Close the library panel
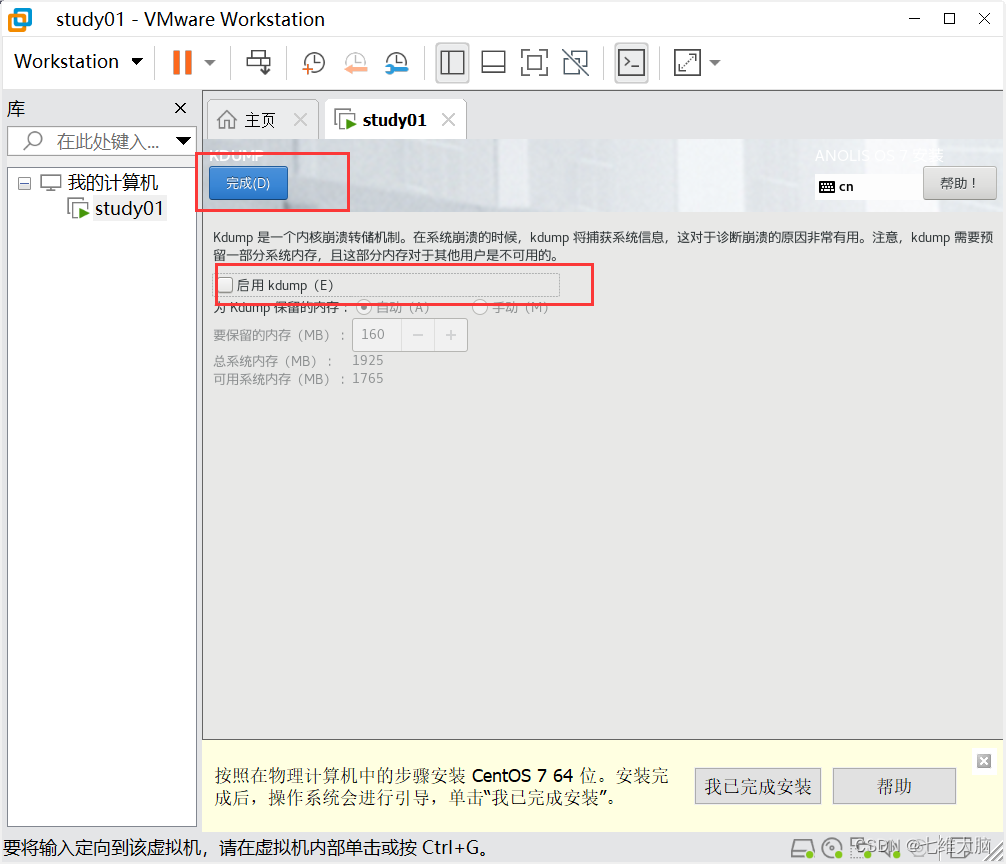The width and height of the screenshot is (1006, 864). pos(181,108)
